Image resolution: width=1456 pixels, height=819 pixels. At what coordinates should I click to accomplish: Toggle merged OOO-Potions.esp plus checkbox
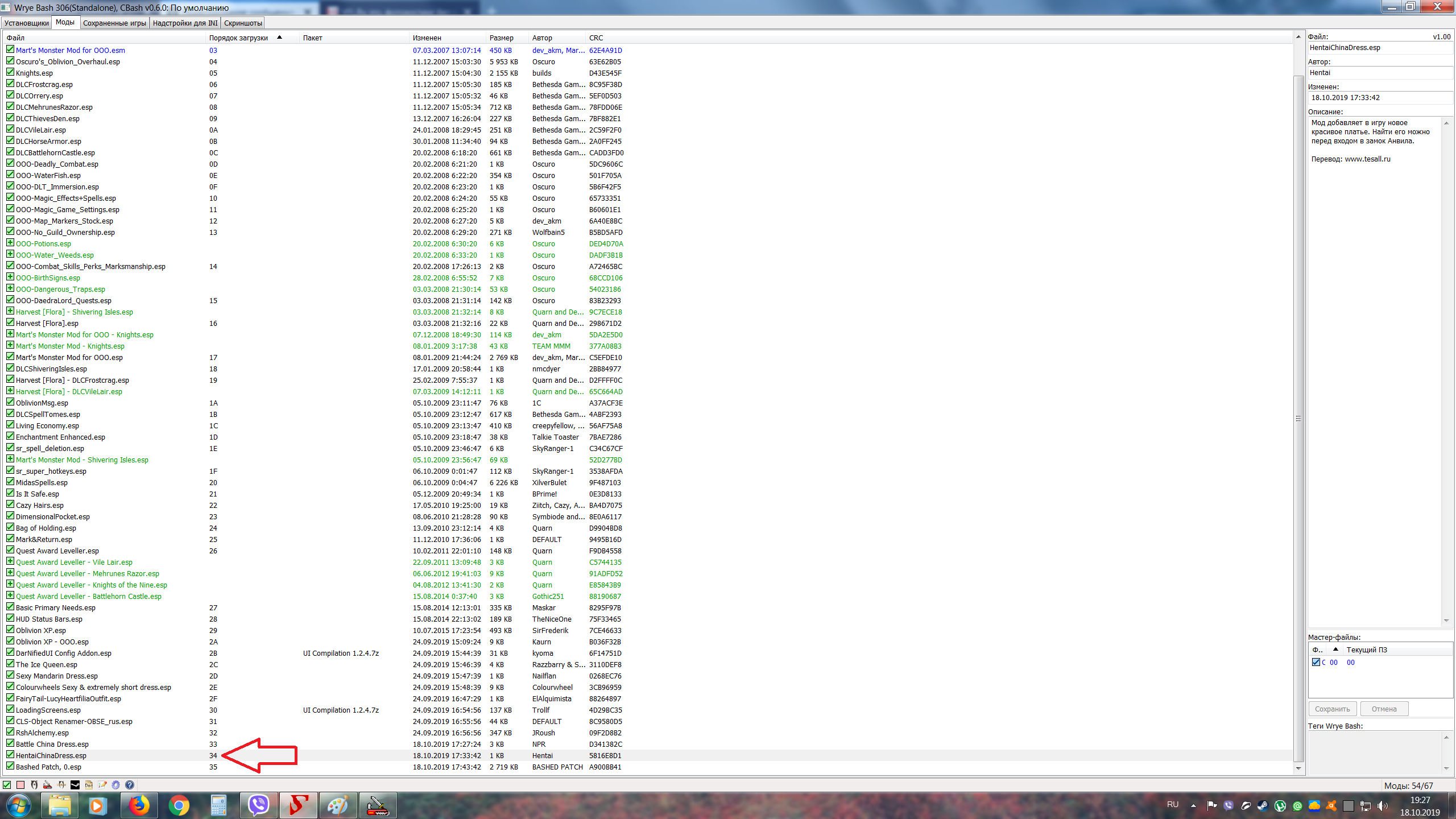[10, 243]
